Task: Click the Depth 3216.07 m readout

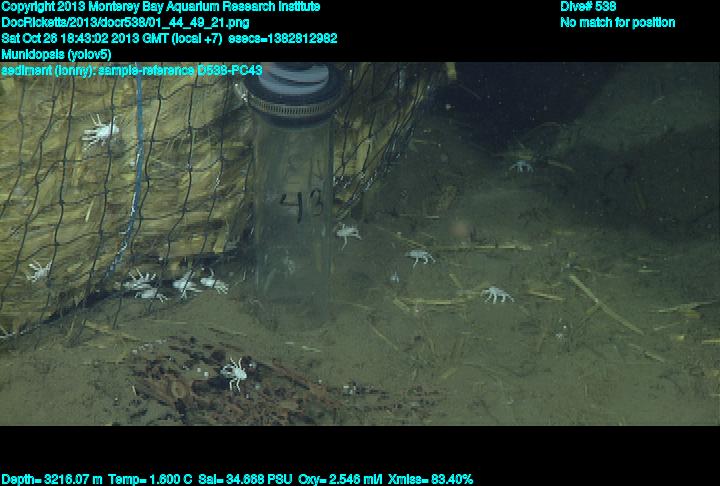Action: point(52,479)
